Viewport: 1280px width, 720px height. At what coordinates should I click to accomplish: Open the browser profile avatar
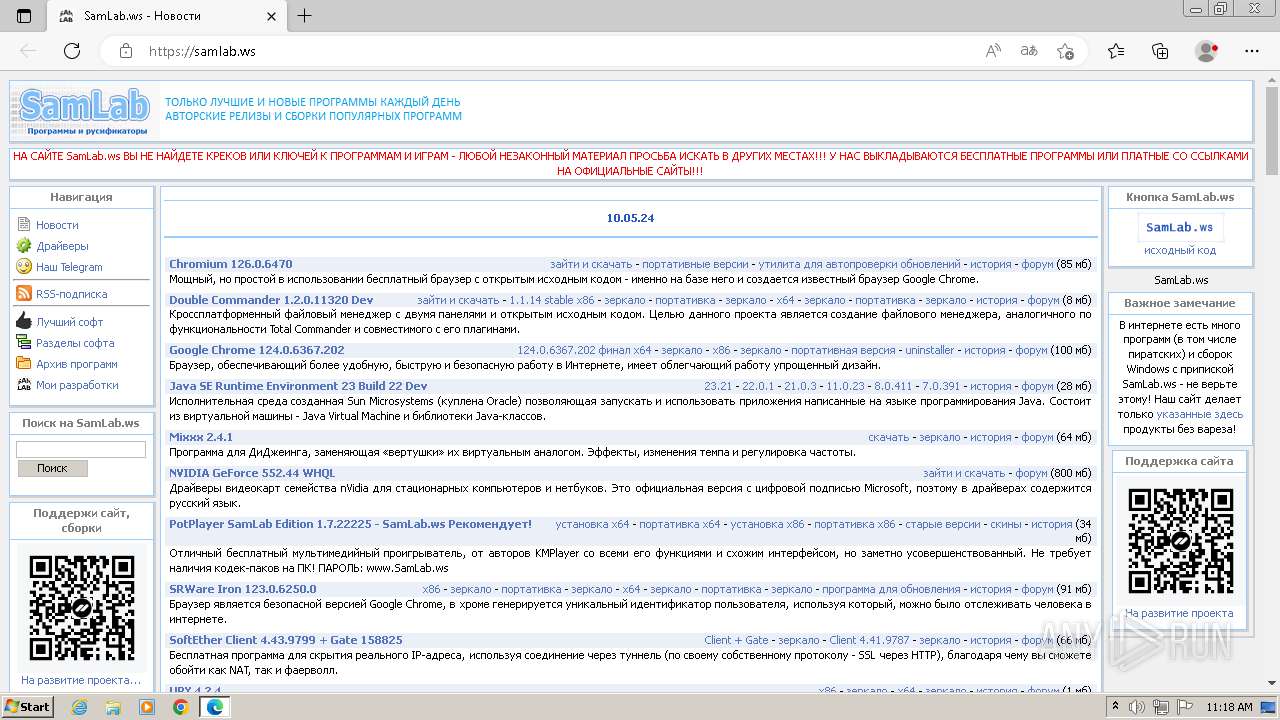tap(1207, 51)
